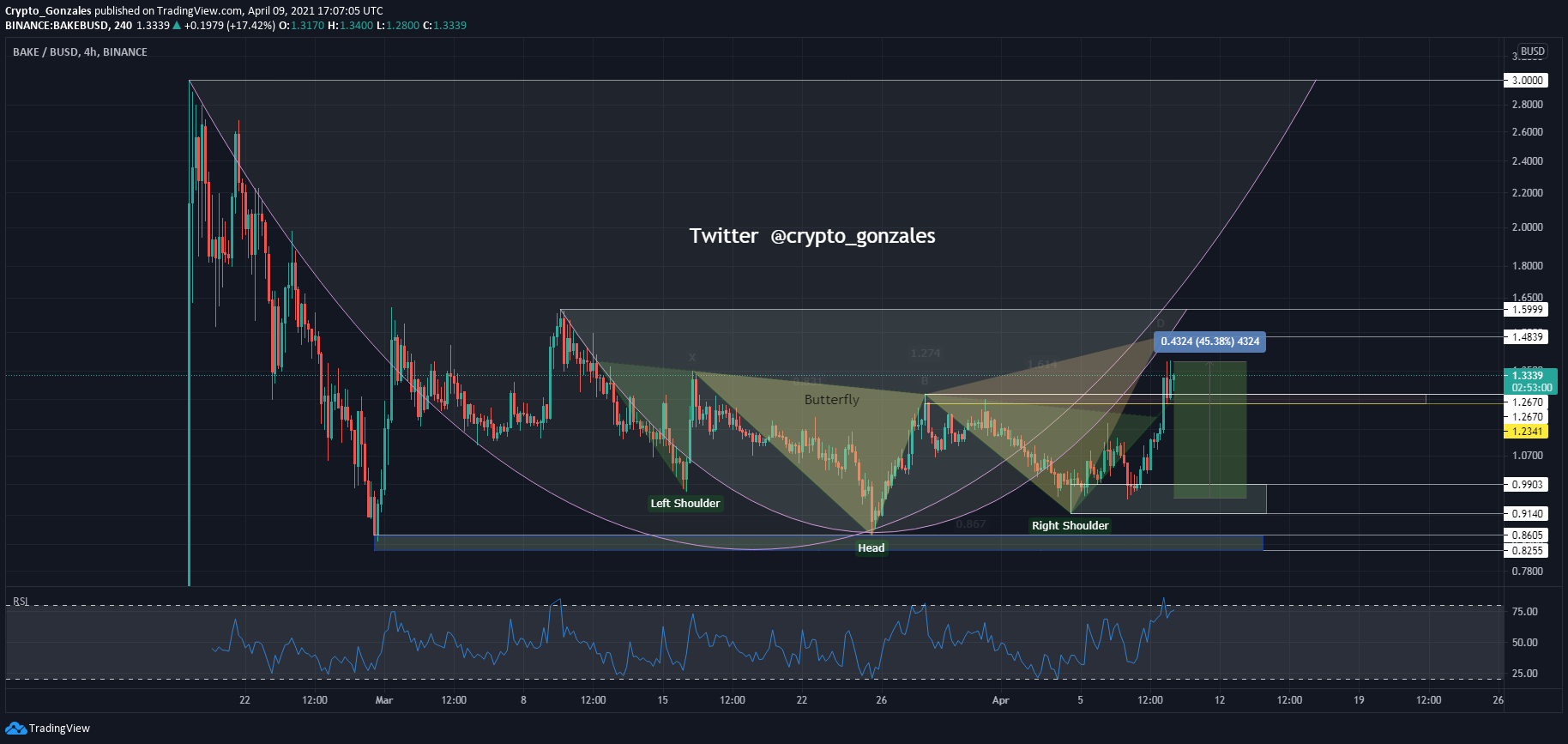This screenshot has width=1568, height=744.
Task: Click the Left Shoulder annotation label
Action: (x=685, y=504)
